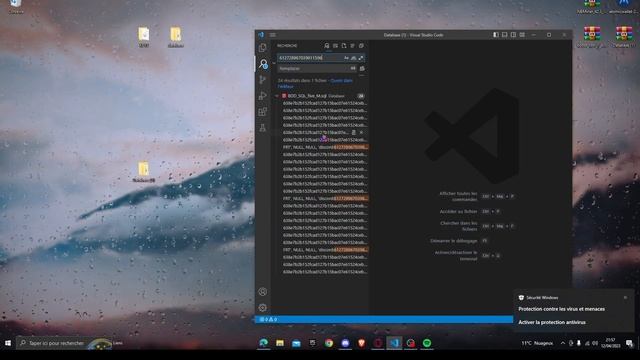The height and width of the screenshot is (360, 640).
Task: Collapse the BDD_SQL file result group
Action: click(277, 96)
